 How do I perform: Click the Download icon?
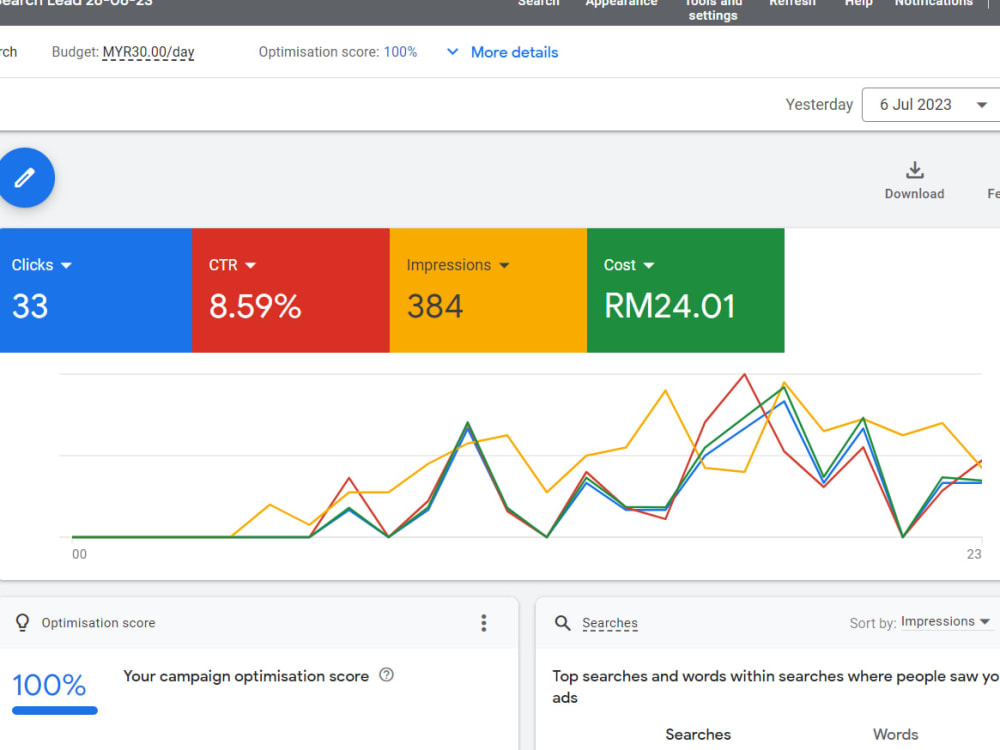coord(914,172)
